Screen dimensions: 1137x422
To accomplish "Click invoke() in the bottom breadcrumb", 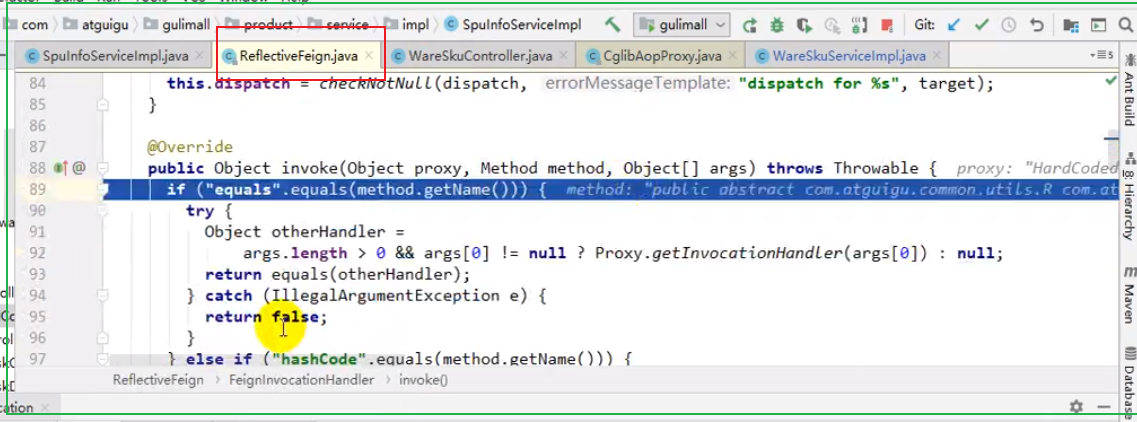I will [423, 379].
